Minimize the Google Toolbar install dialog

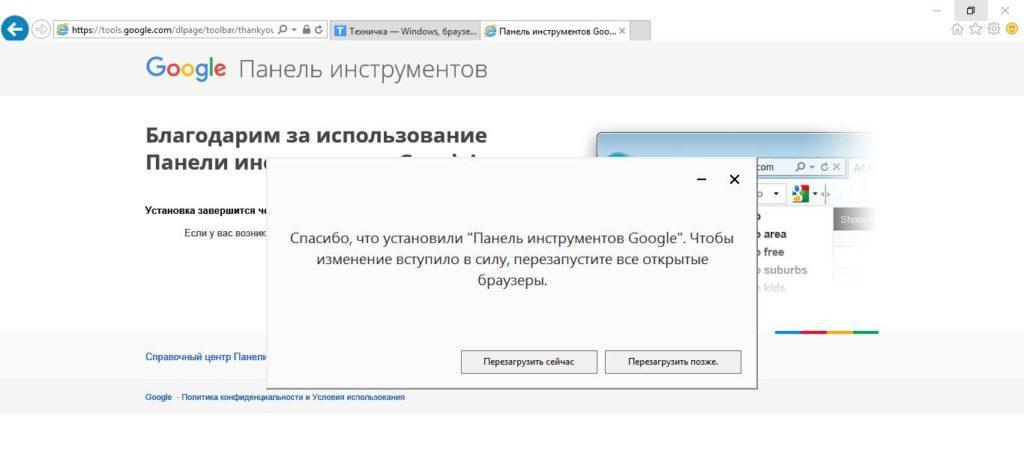(x=701, y=179)
